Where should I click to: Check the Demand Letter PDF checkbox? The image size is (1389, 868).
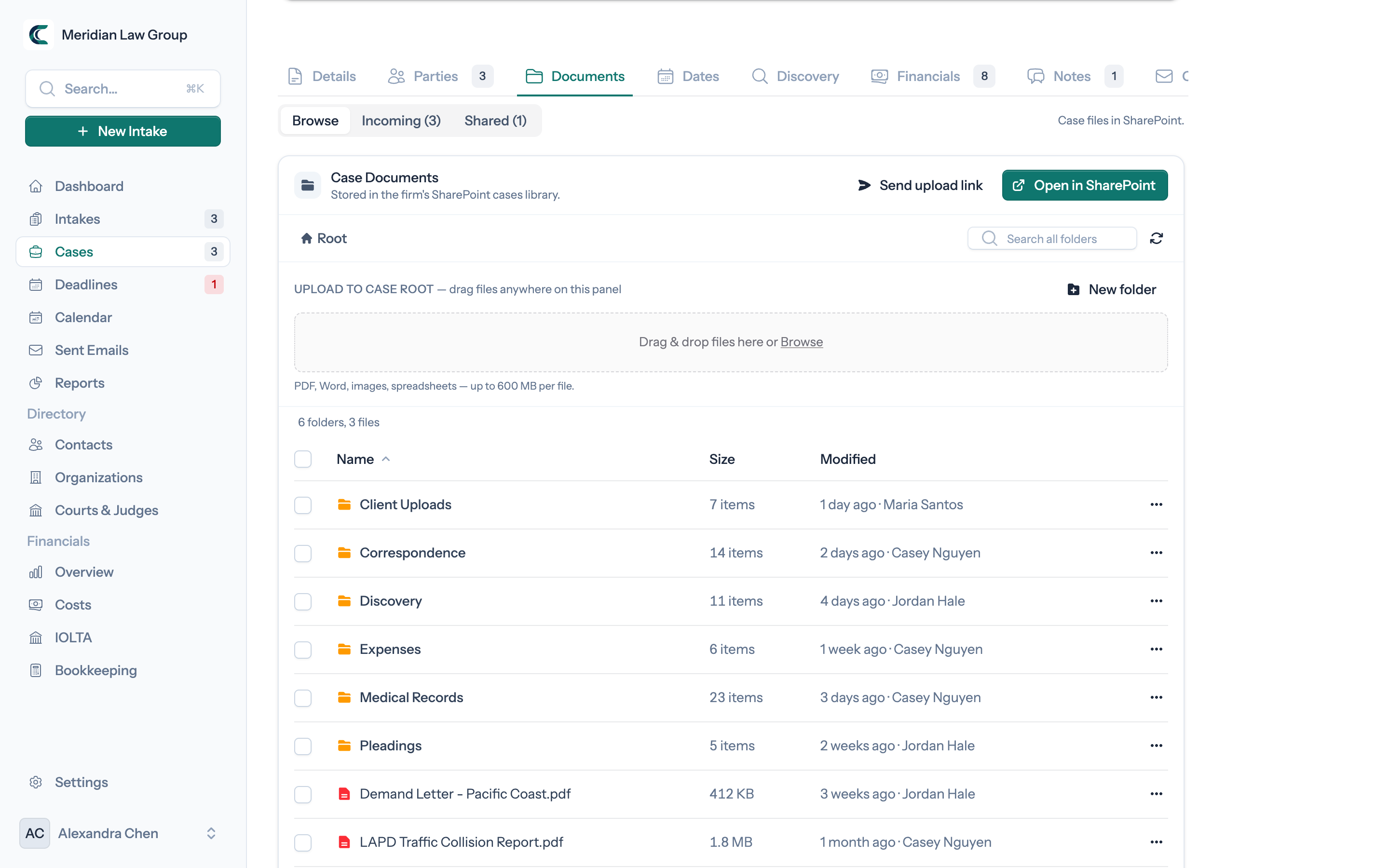pos(302,794)
